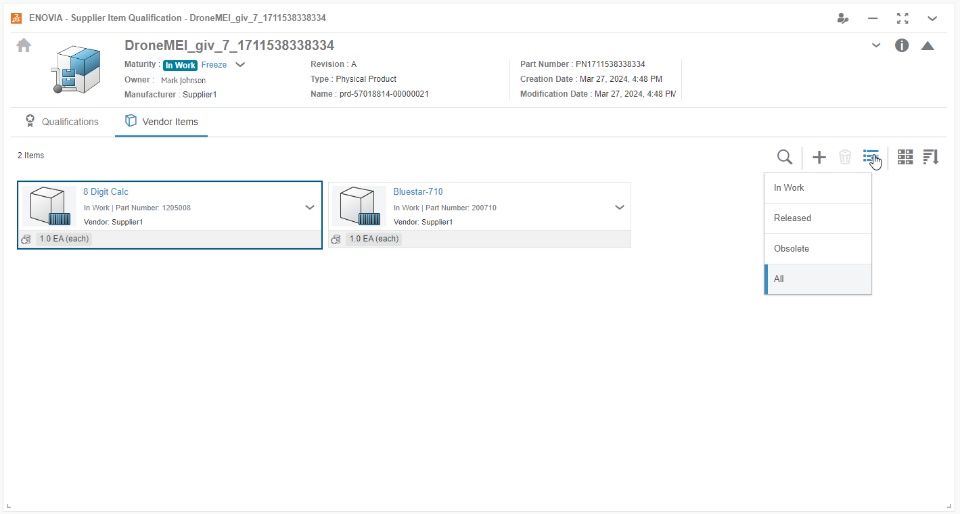Click DroneMEI_giv_7_1711538338334 title heading
This screenshot has width=960, height=514.
pos(229,45)
